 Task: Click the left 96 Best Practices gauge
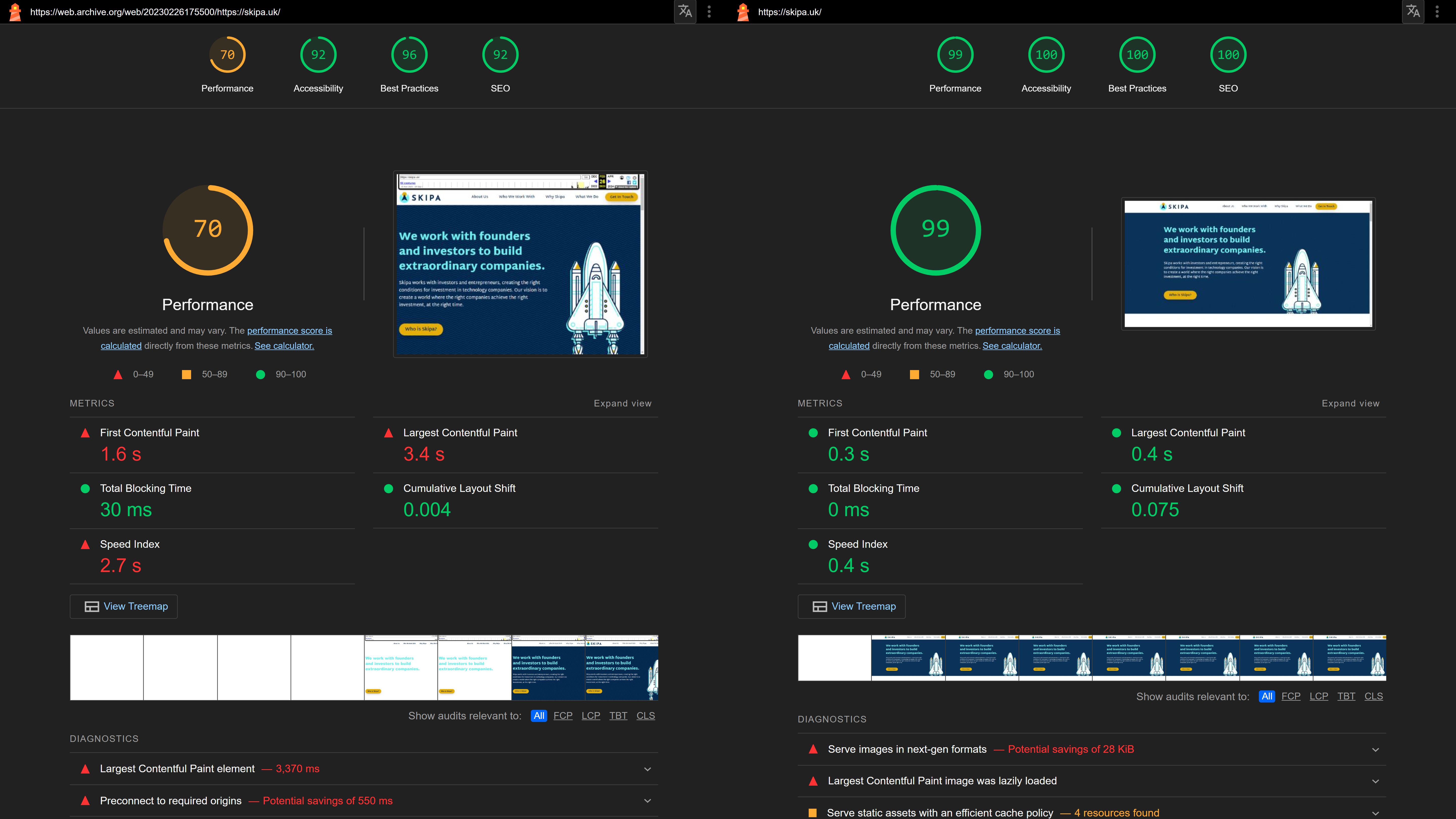[x=409, y=55]
